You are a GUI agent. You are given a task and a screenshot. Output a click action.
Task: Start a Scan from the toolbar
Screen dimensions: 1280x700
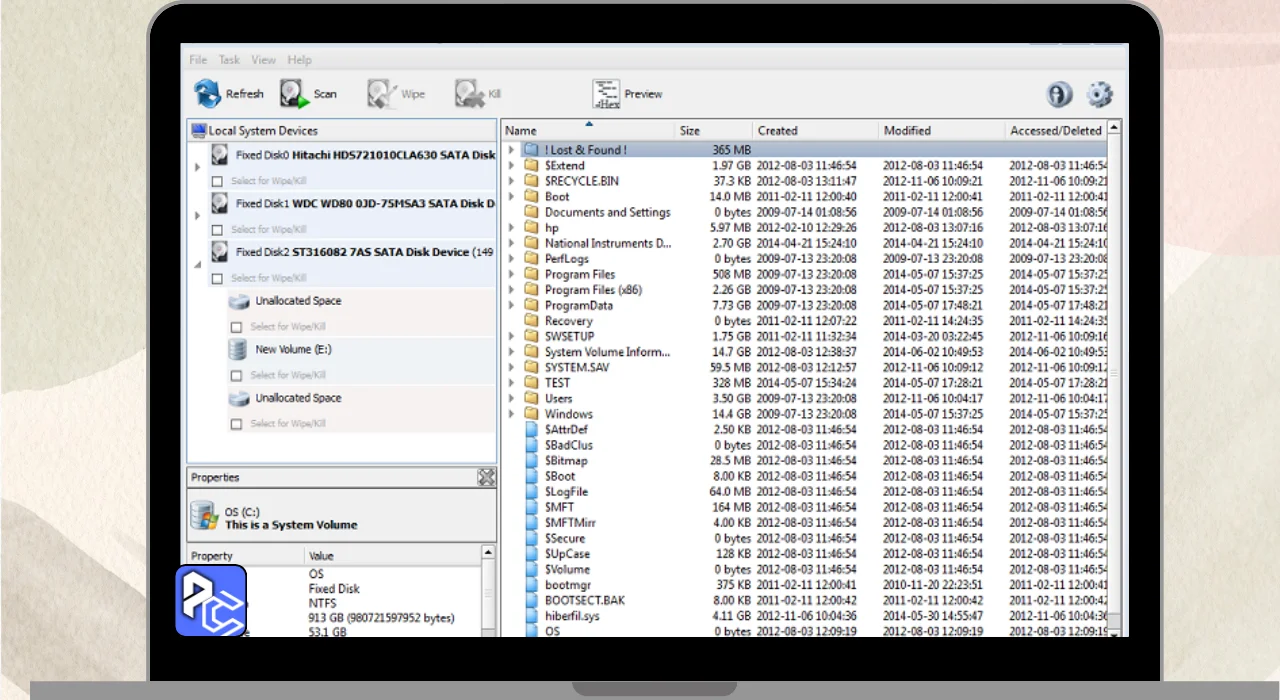(x=291, y=94)
